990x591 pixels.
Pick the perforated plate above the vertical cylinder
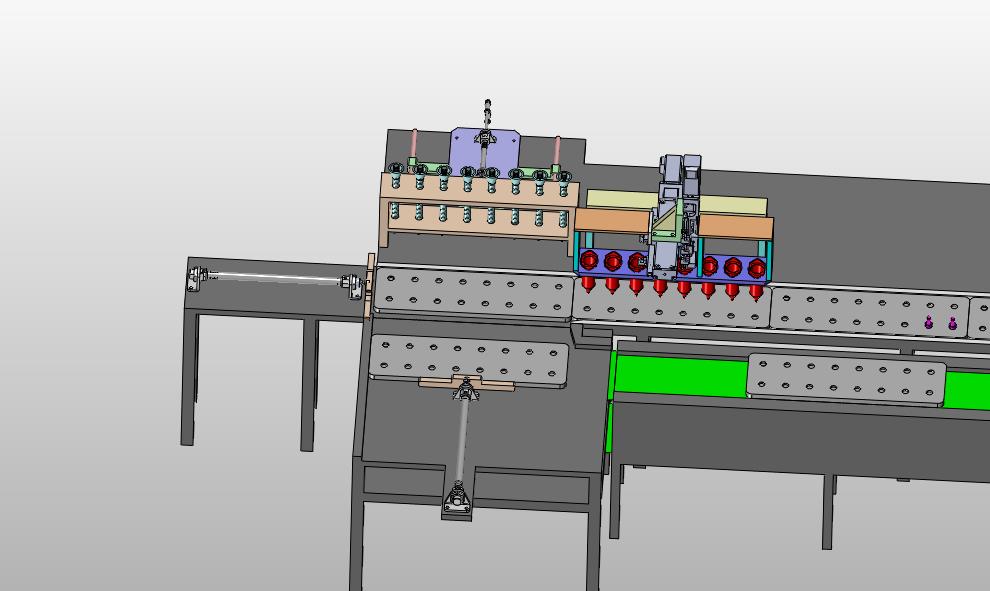coord(469,359)
